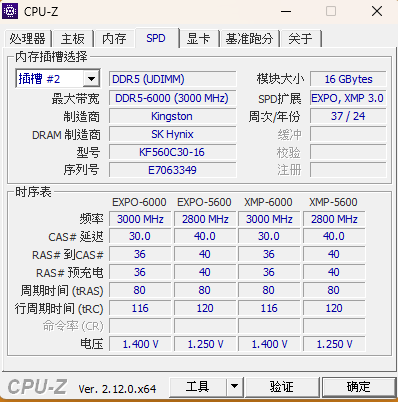This screenshot has width=398, height=402.
Task: Select the EXPO-6000 frequency 3000 MHz cell
Action: 140,219
